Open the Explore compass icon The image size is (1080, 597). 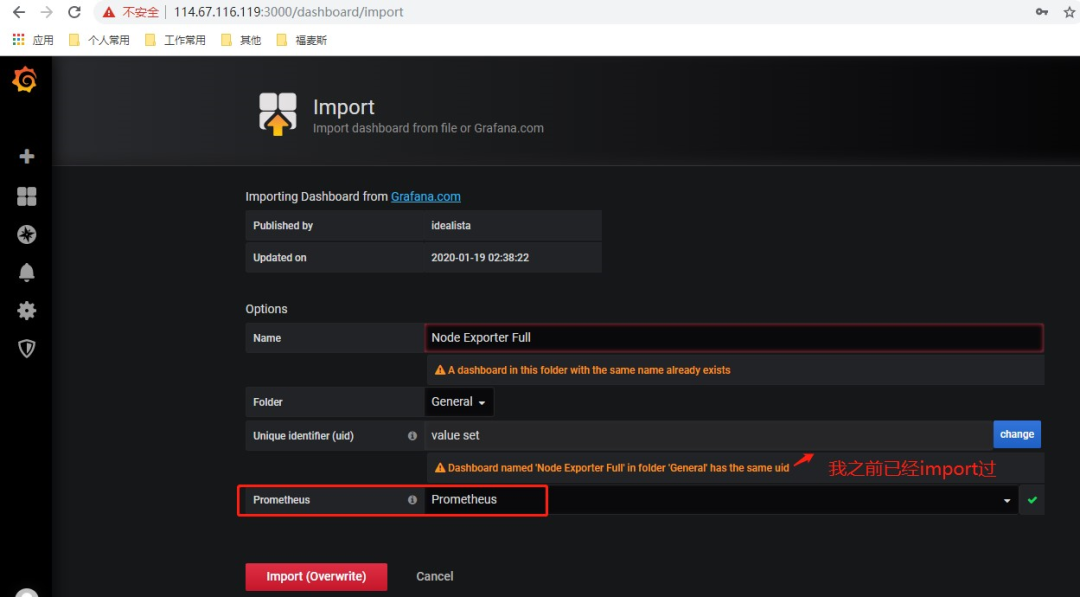point(26,234)
